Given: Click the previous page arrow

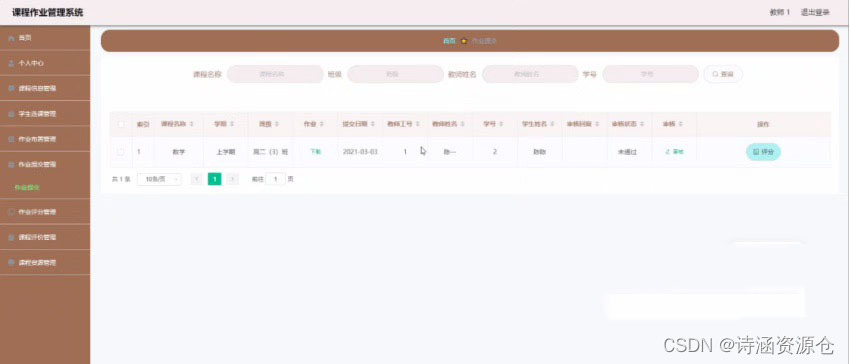Looking at the screenshot, I should [x=197, y=180].
